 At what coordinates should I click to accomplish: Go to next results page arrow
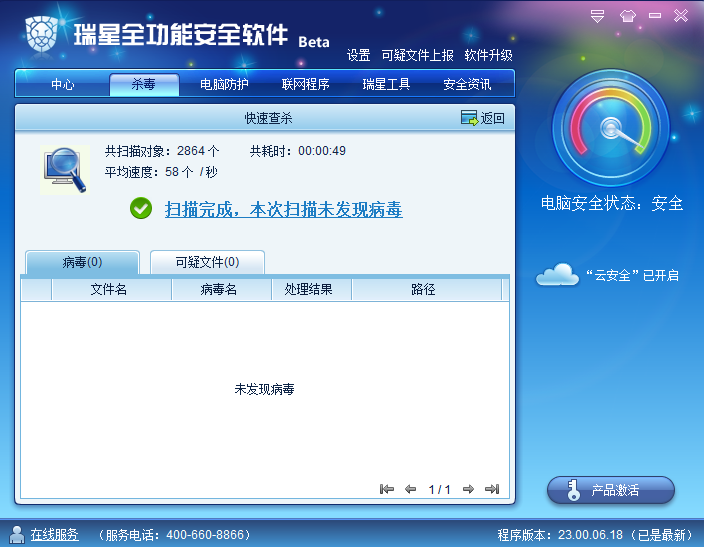(468, 489)
